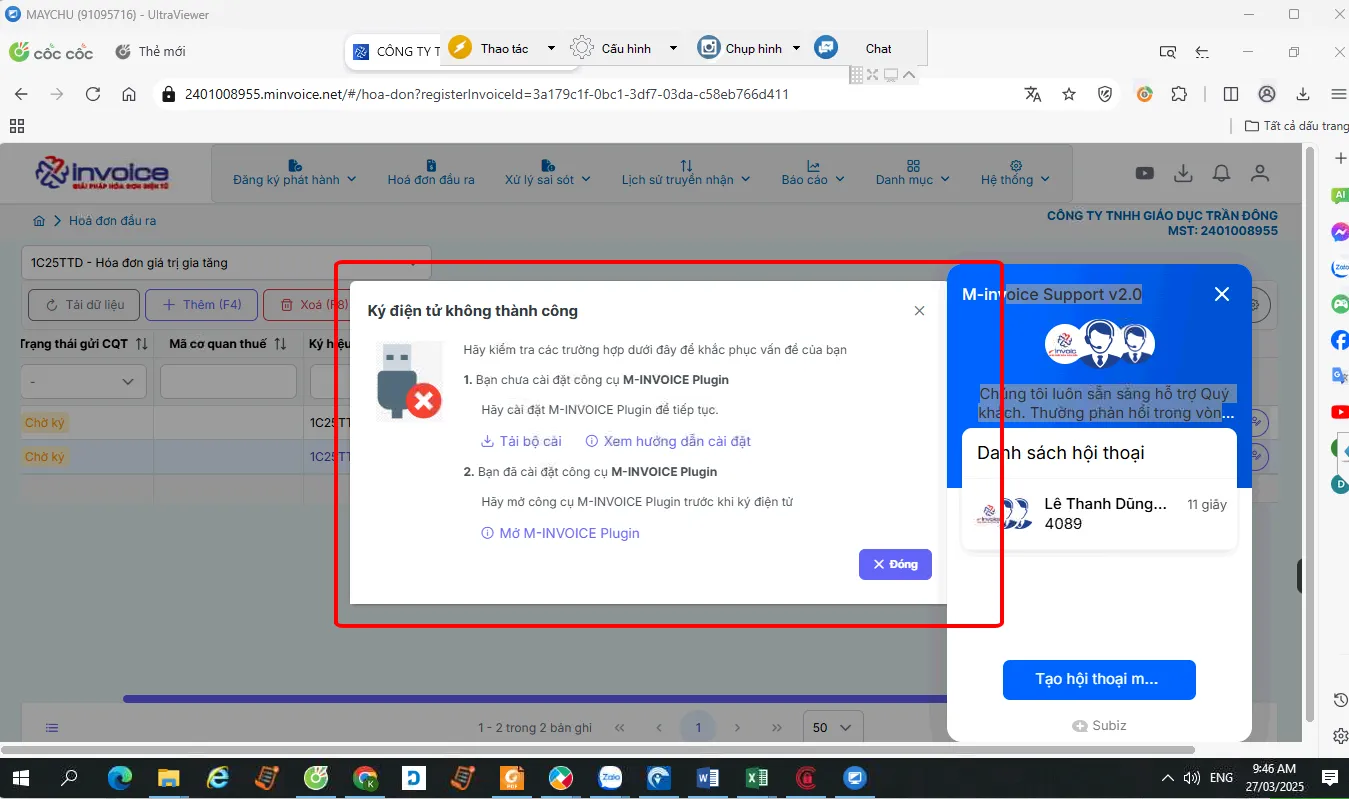1349x799 pixels.
Task: Open the 'Đăng ký phát hành' menu
Action: (294, 173)
